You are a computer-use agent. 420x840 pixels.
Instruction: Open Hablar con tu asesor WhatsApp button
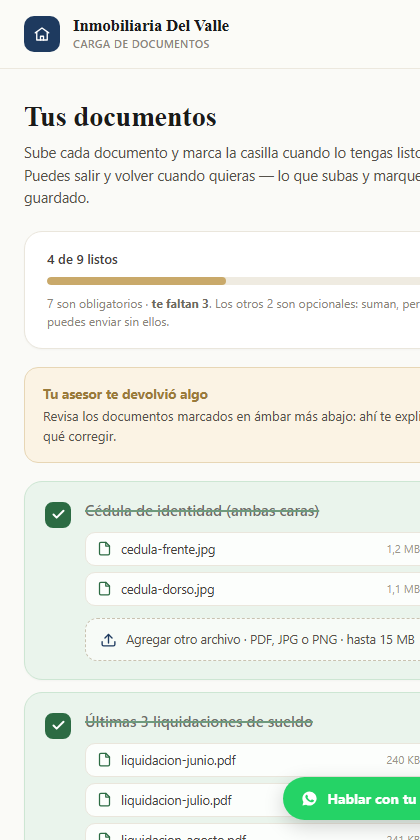point(351,799)
